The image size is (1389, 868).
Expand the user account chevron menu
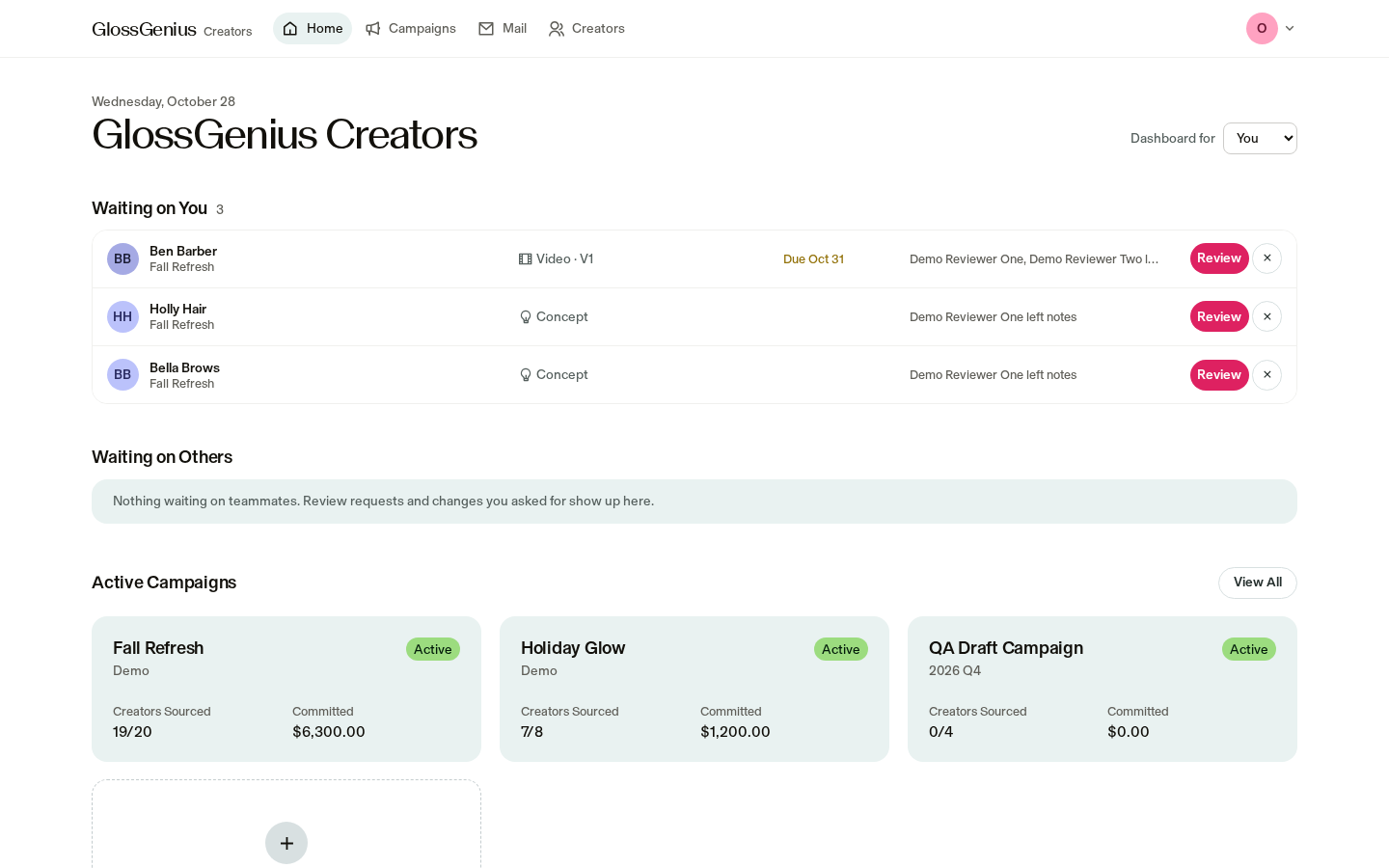1290,29
